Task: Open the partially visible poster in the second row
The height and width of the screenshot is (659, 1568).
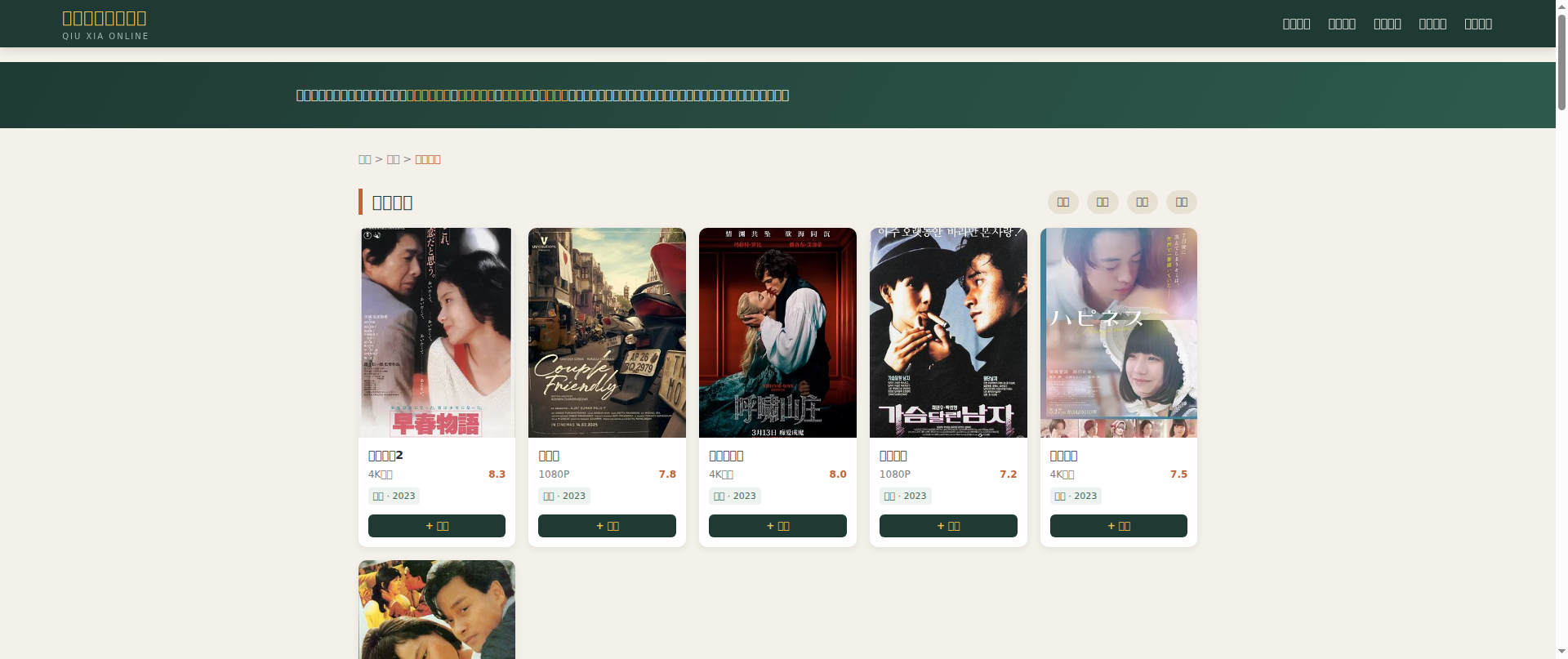Action: (x=437, y=609)
